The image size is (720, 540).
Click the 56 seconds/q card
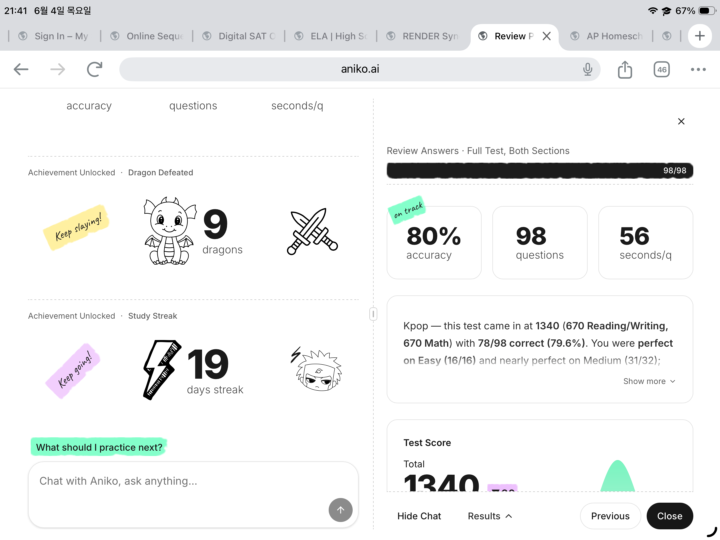[645, 242]
